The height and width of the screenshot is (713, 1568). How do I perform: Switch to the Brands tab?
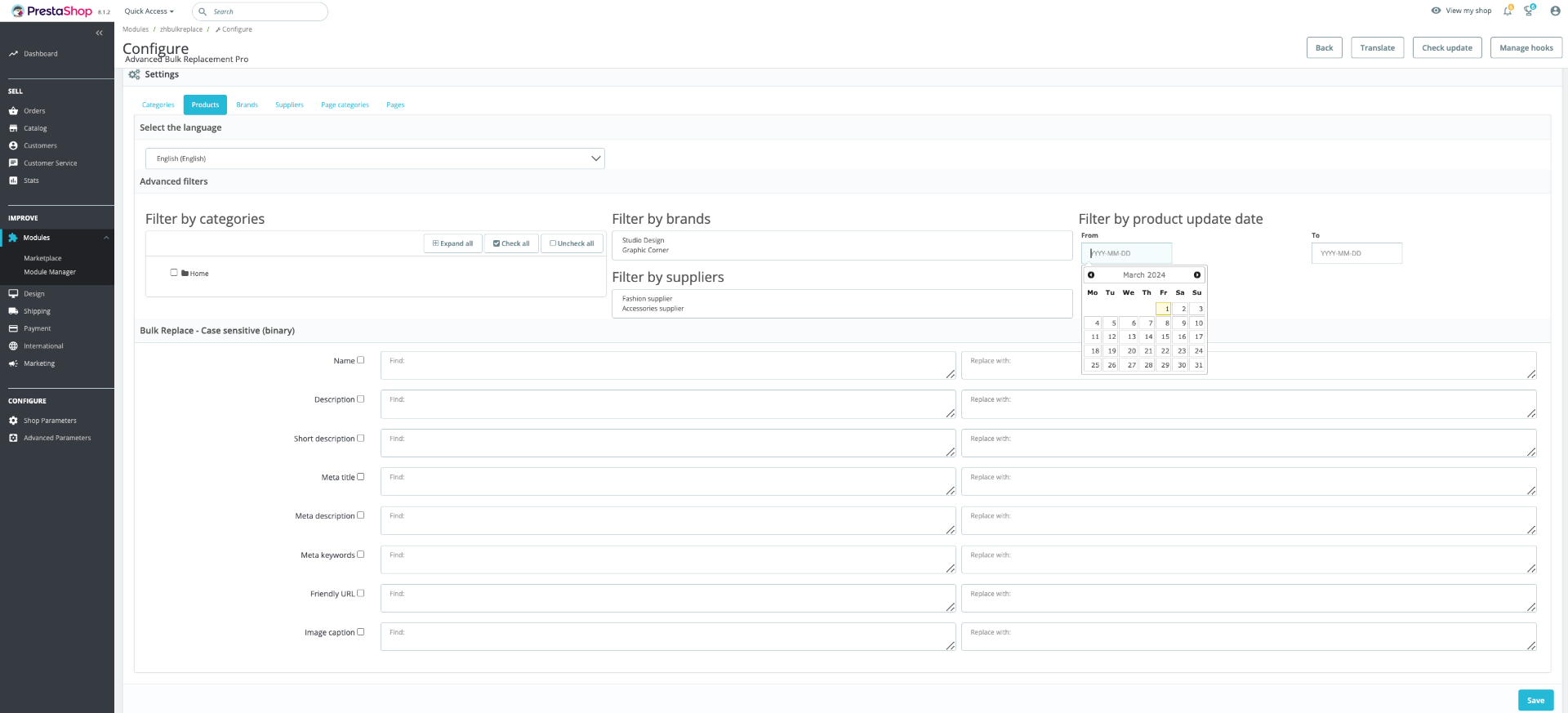pyautogui.click(x=247, y=105)
